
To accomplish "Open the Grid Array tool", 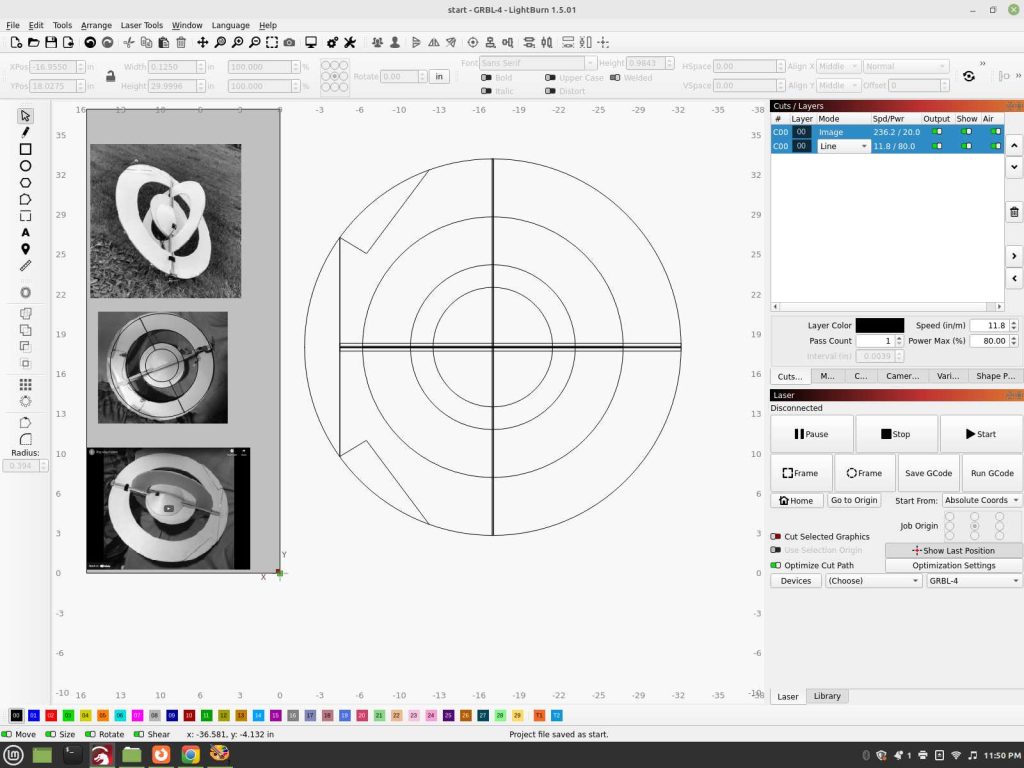I will pos(25,385).
